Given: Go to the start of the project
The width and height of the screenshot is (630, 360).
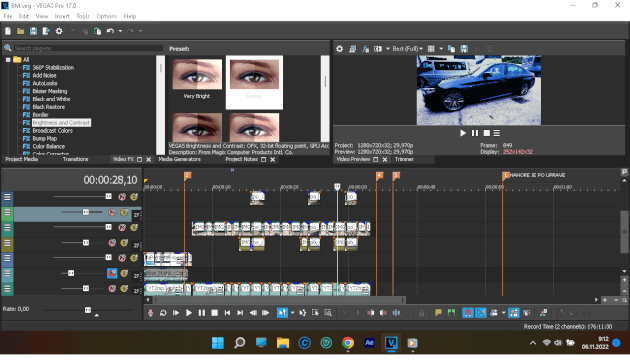Looking at the screenshot, I should pyautogui.click(x=227, y=313).
